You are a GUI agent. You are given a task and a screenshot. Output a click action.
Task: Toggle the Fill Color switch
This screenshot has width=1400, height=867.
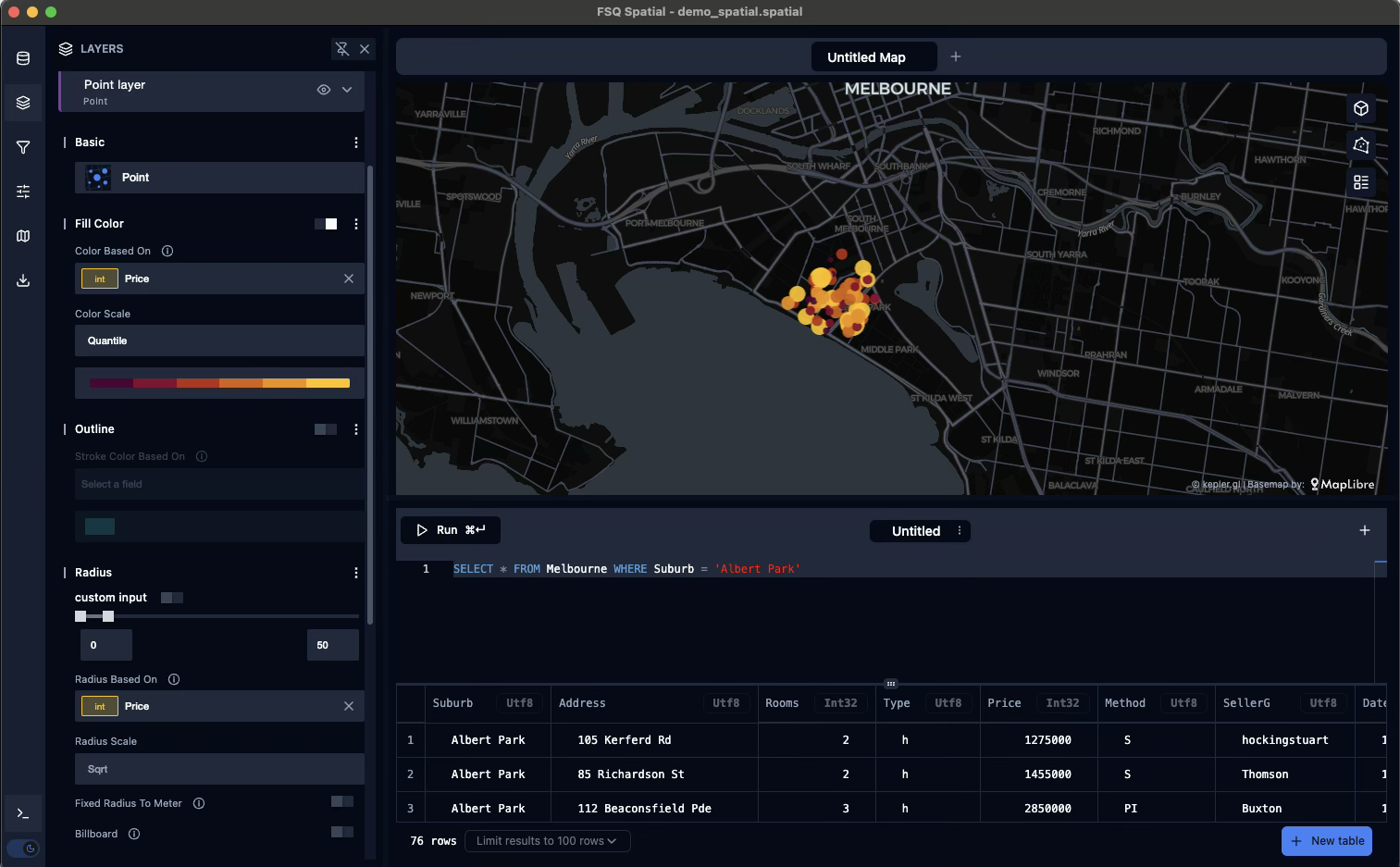326,224
